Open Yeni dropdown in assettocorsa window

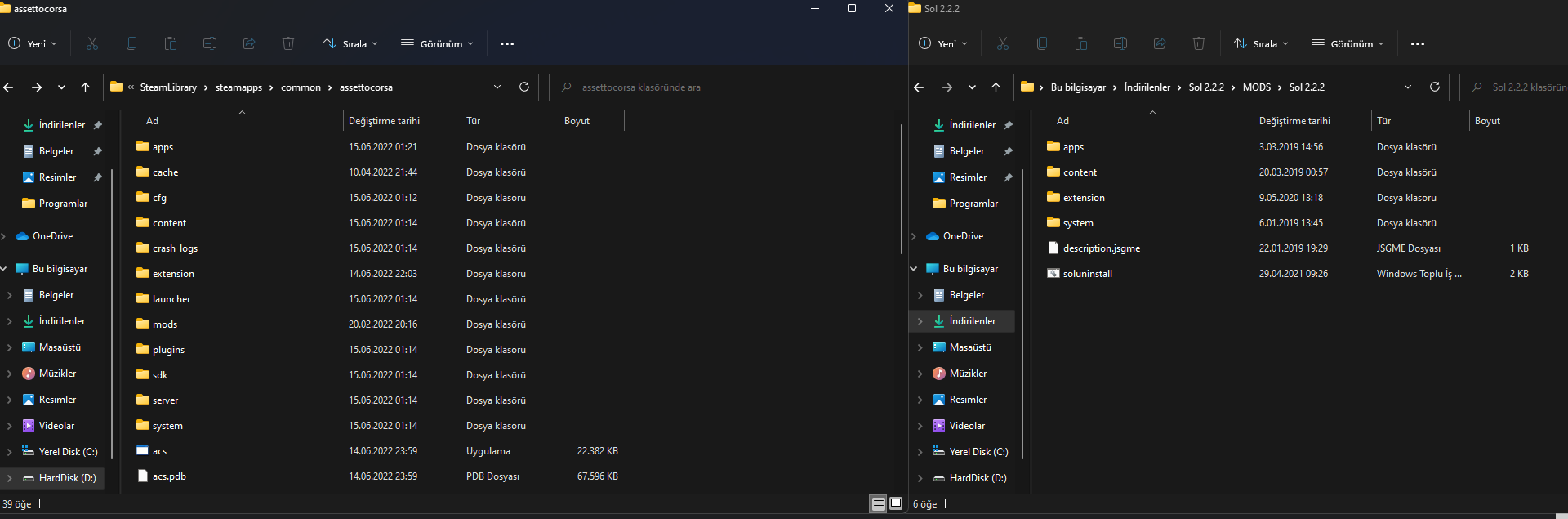pos(33,44)
